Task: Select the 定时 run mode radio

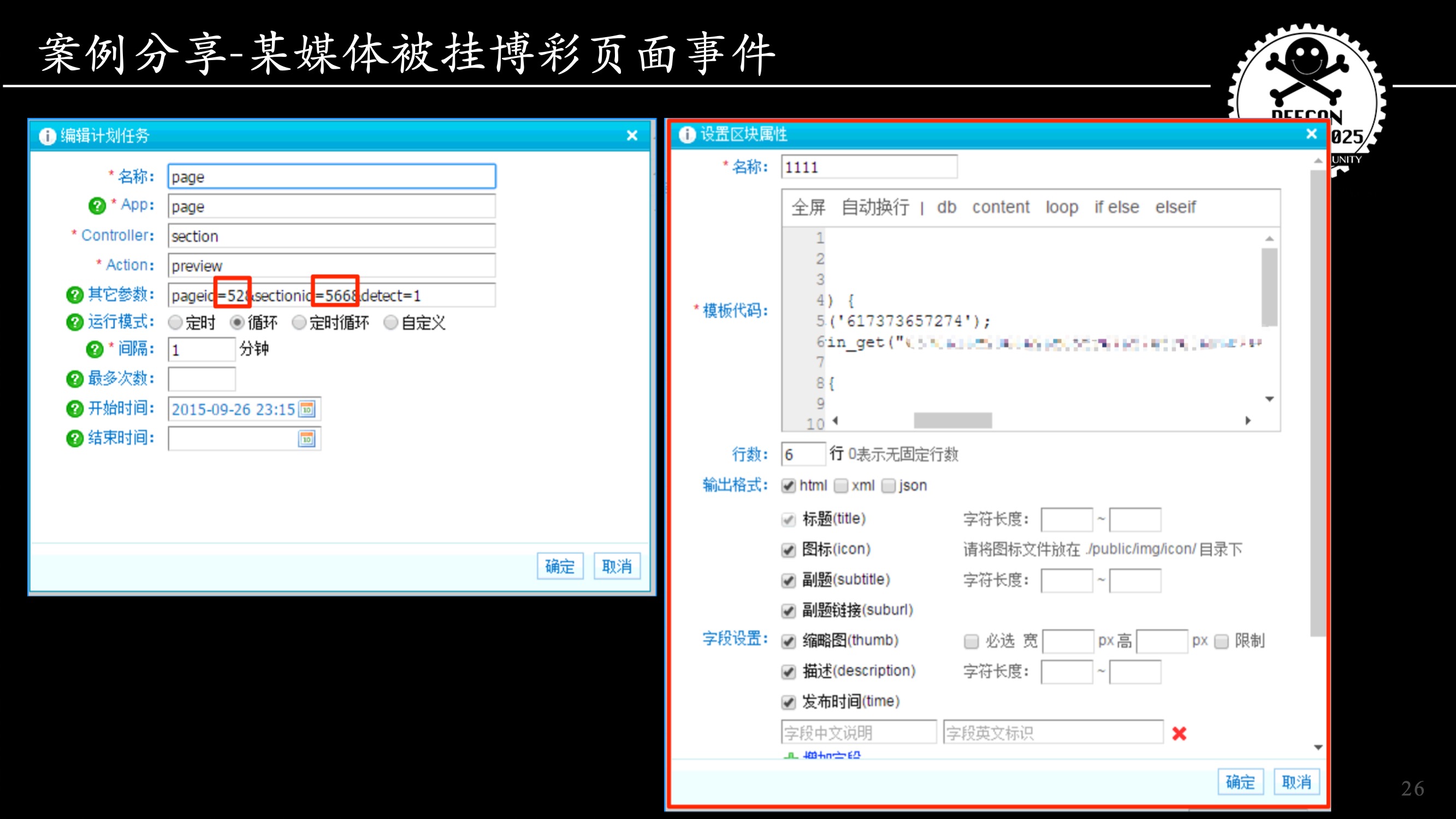Action: pos(176,323)
